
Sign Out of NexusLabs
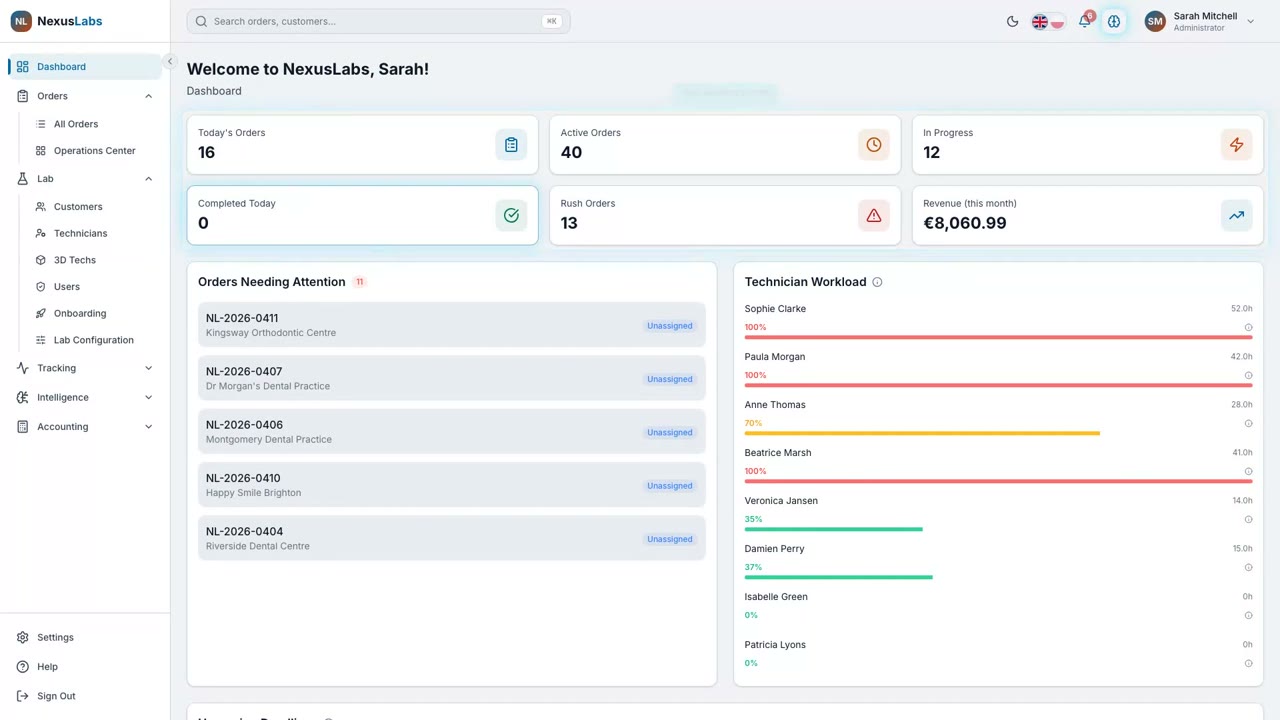click(x=56, y=696)
